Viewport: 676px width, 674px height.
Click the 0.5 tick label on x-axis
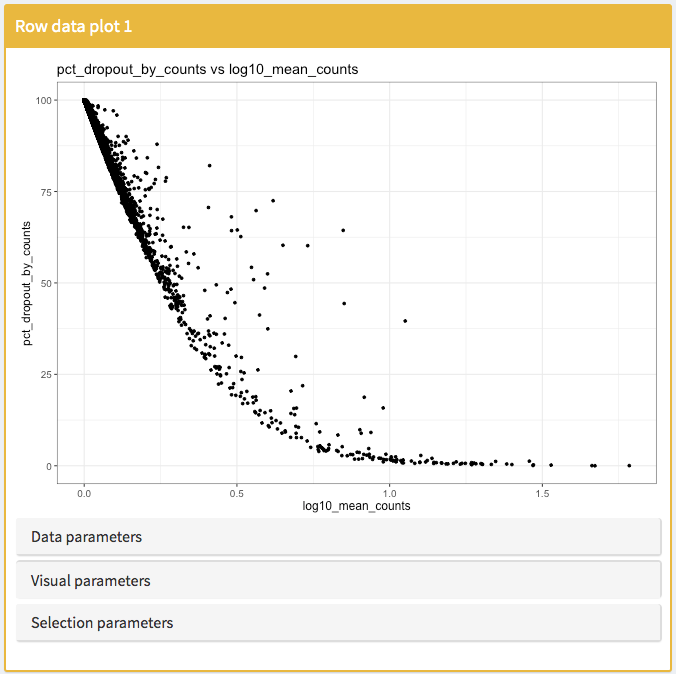point(236,493)
